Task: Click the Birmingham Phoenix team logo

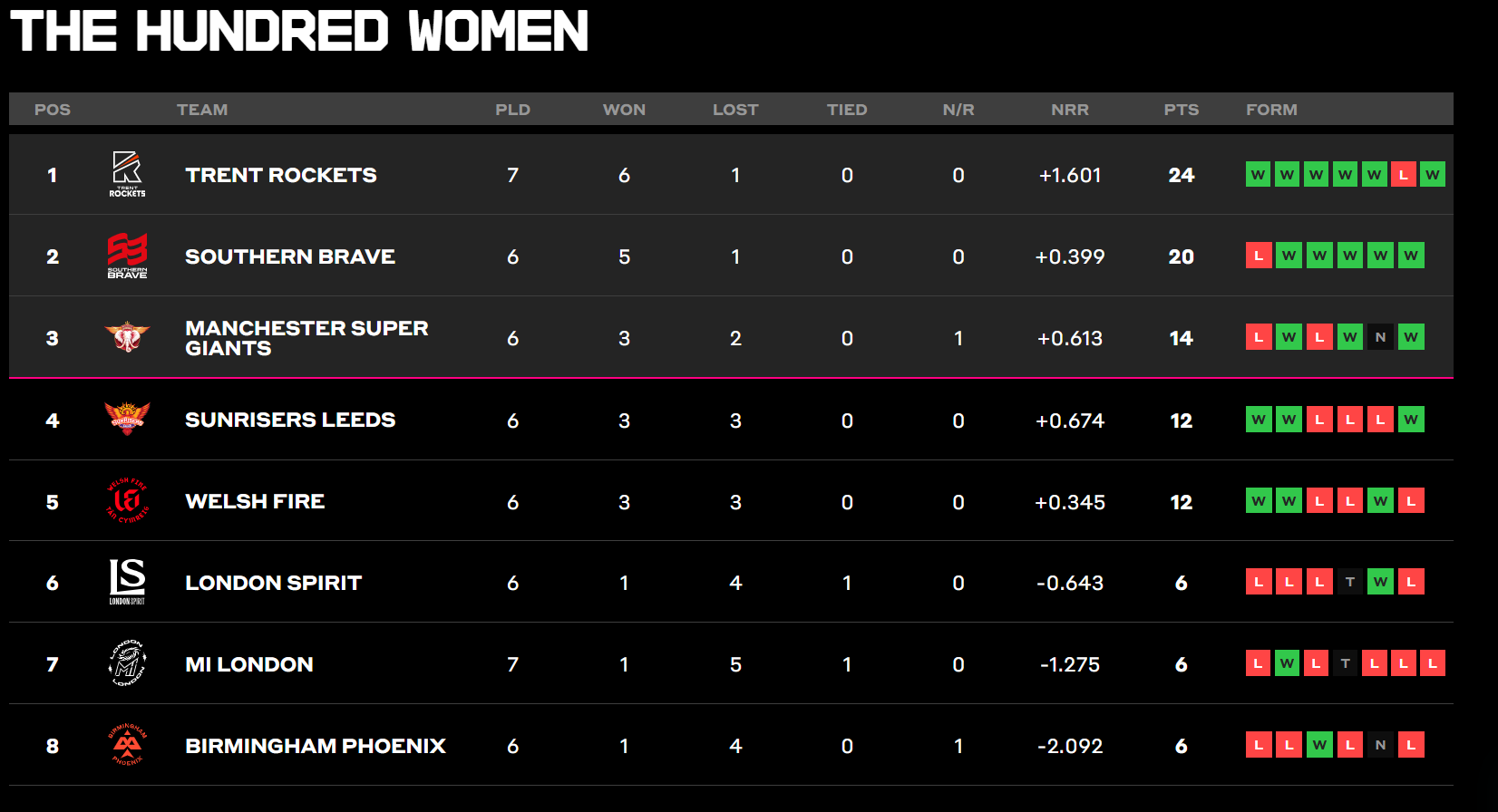Action: coord(127,745)
